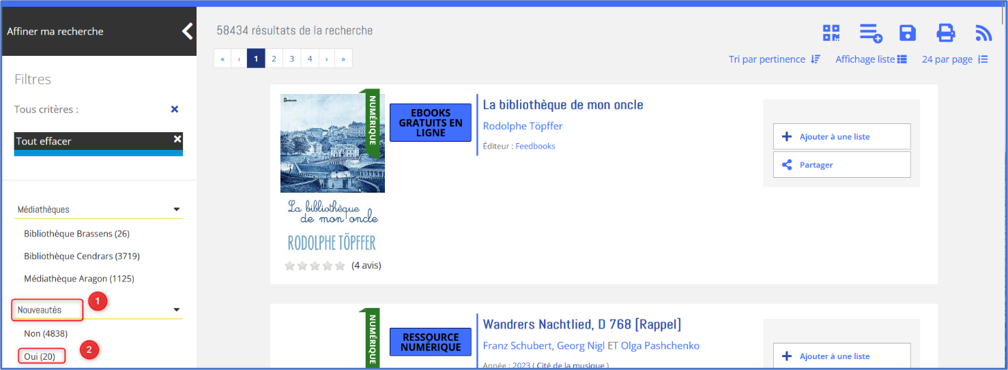Filter by Médiathèque Aragon (1125)

(79, 279)
